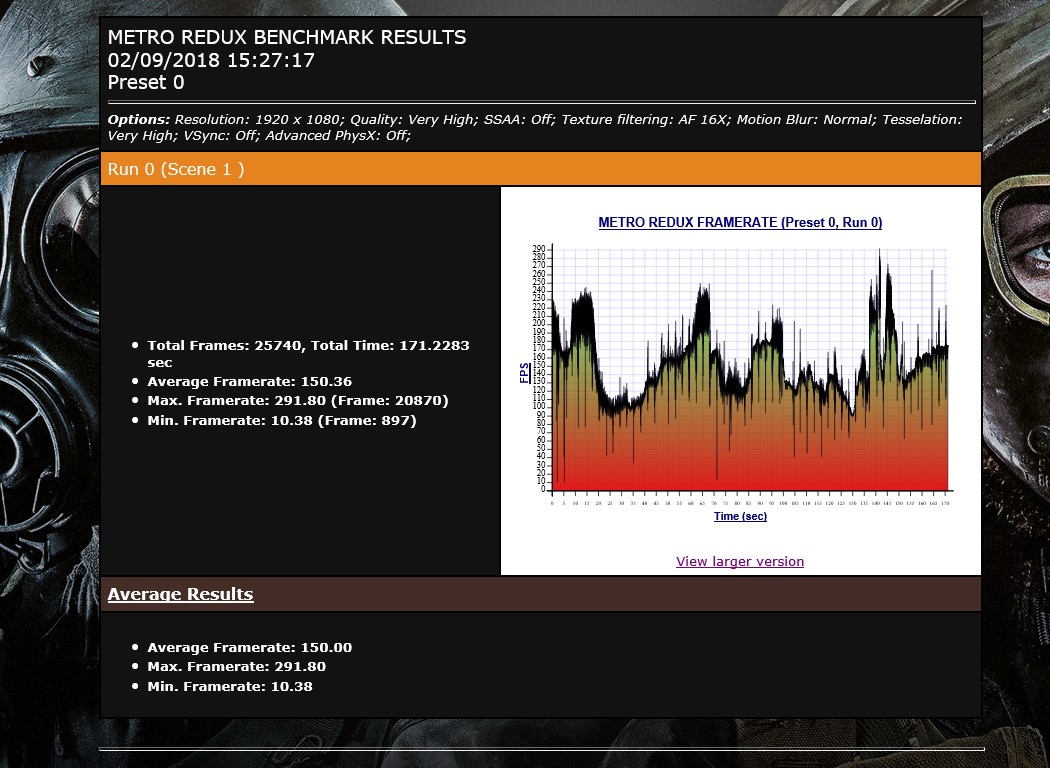
Task: Click the METRO REDUX FRAMERATE chart title
Action: [x=740, y=222]
